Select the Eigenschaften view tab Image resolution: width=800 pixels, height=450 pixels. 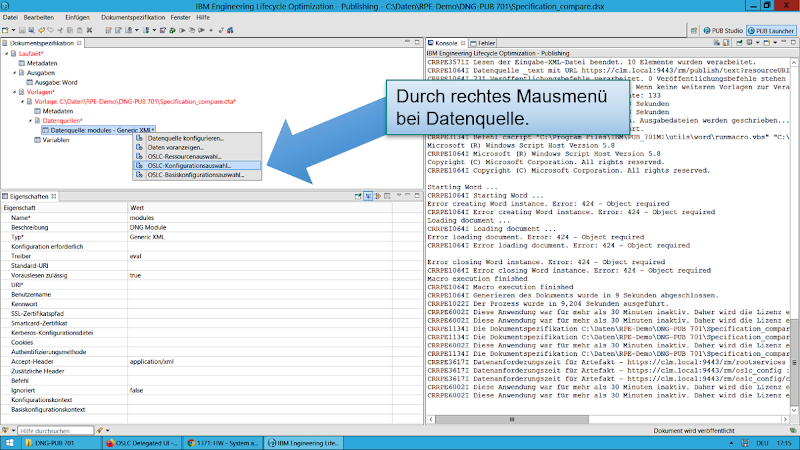[29, 196]
